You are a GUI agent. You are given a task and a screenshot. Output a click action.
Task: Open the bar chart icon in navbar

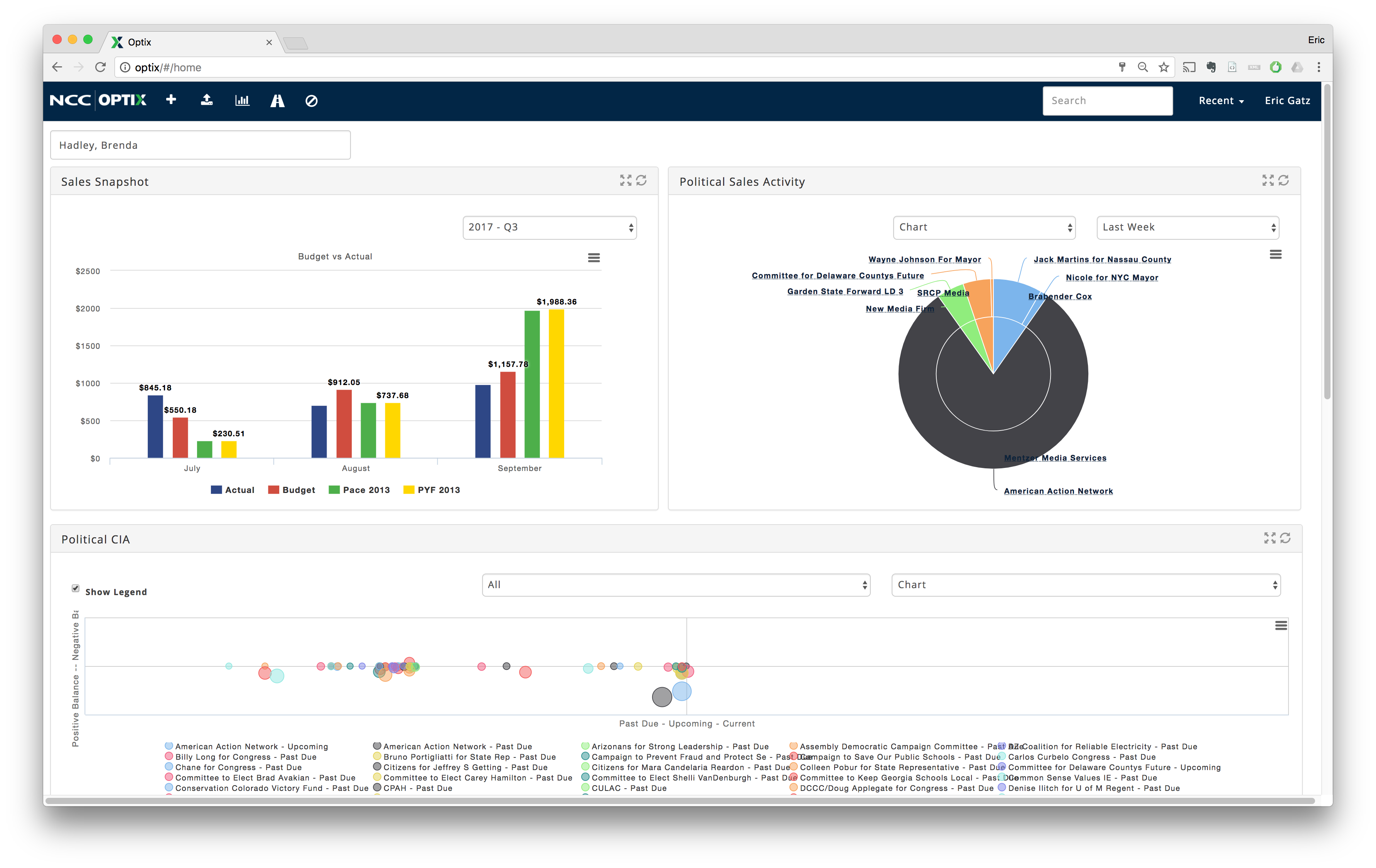[x=242, y=101]
